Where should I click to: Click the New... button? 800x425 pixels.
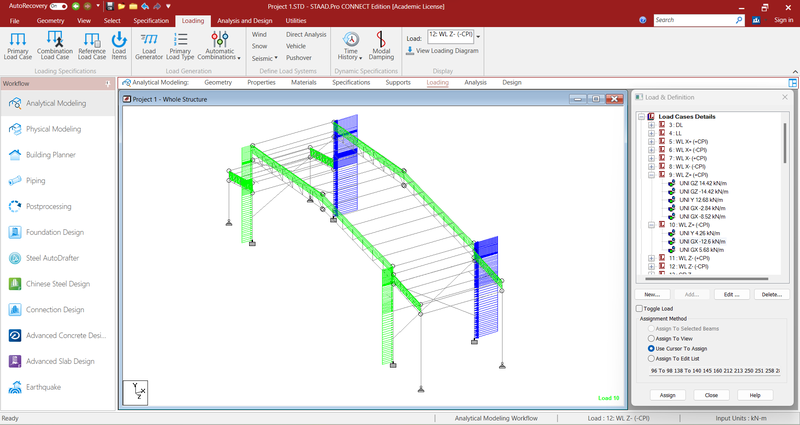point(652,294)
